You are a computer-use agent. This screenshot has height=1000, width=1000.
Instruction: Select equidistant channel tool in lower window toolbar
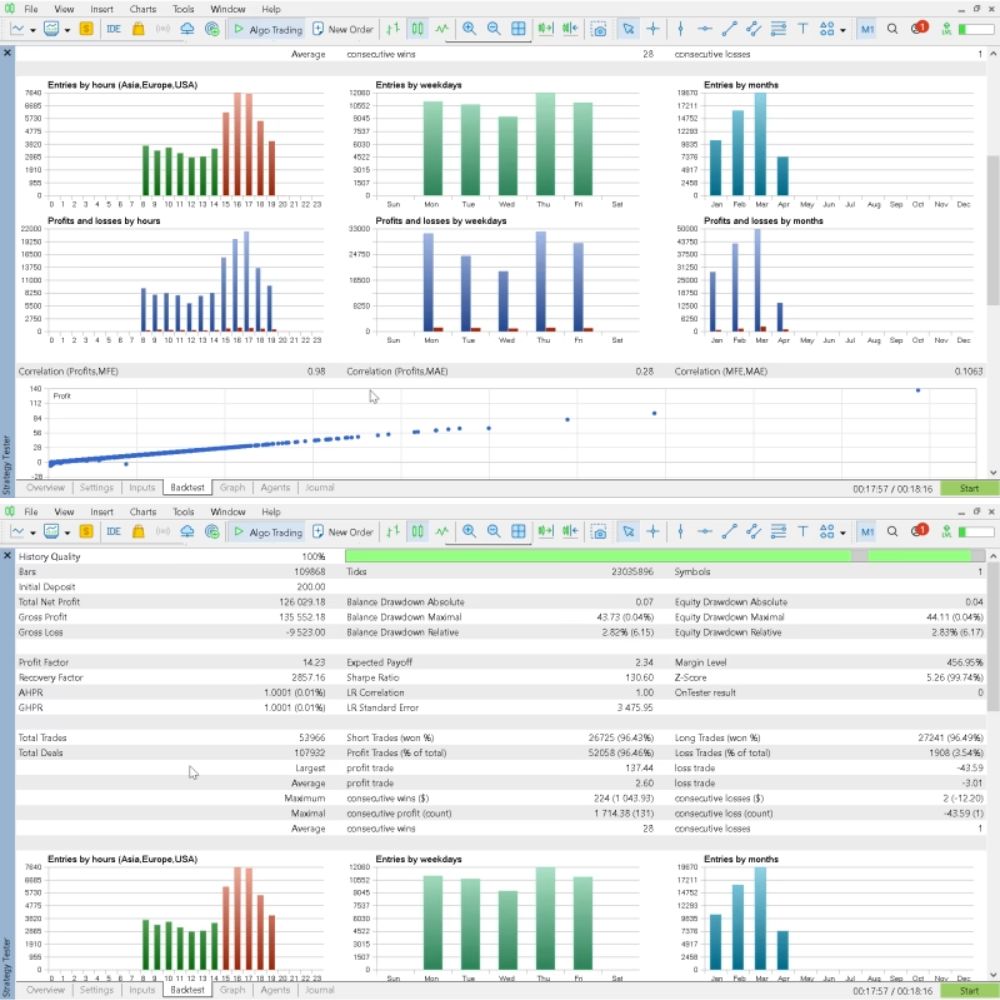pos(753,531)
